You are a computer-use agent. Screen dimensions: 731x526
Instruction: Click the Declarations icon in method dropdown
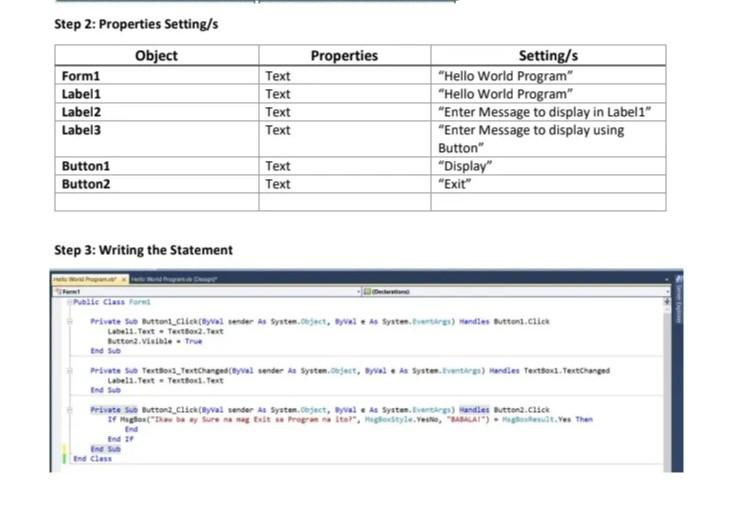(x=367, y=291)
